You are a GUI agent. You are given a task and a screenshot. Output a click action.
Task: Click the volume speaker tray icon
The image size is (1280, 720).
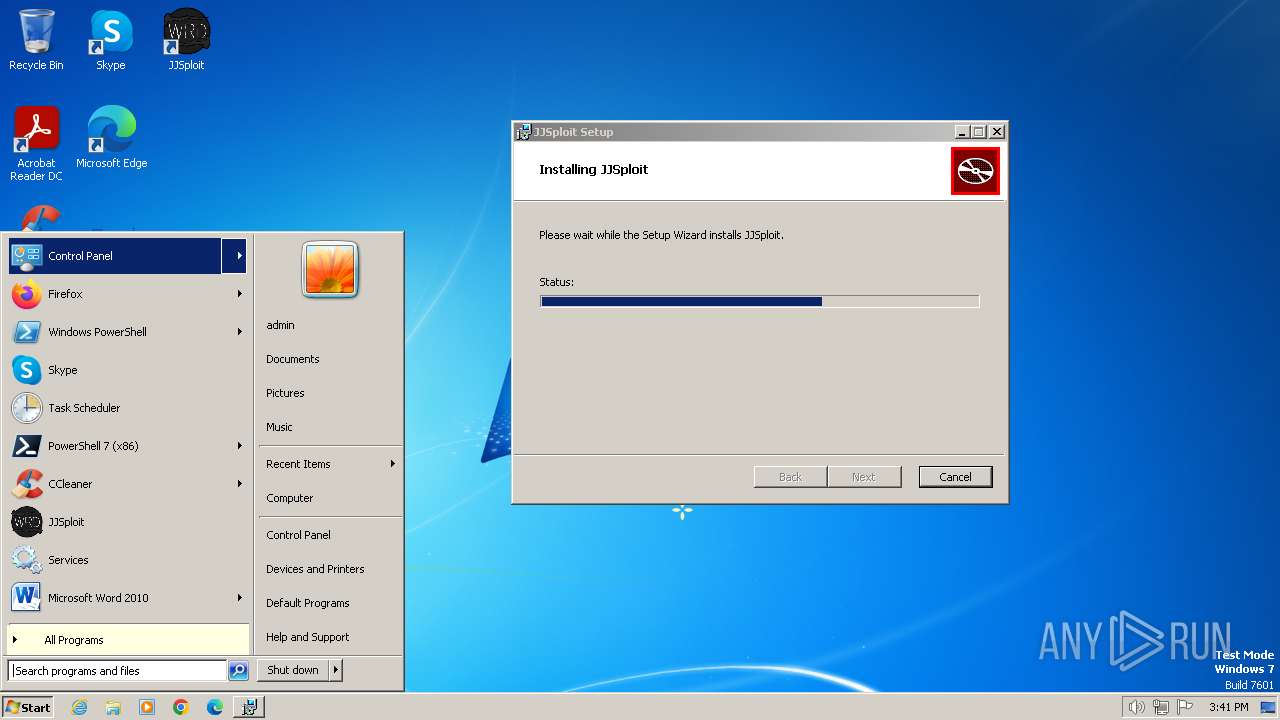click(1137, 707)
